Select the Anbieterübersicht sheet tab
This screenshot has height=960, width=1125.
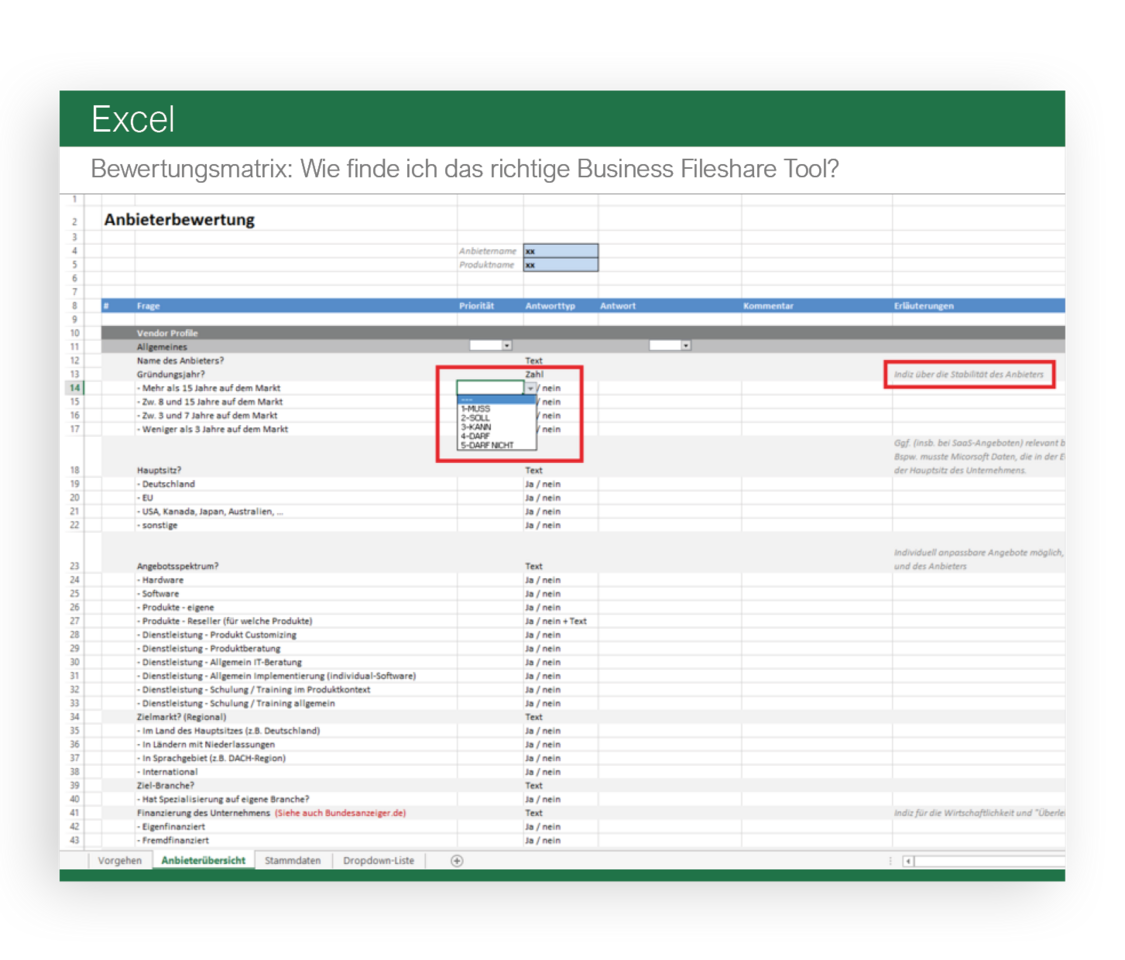pyautogui.click(x=203, y=861)
